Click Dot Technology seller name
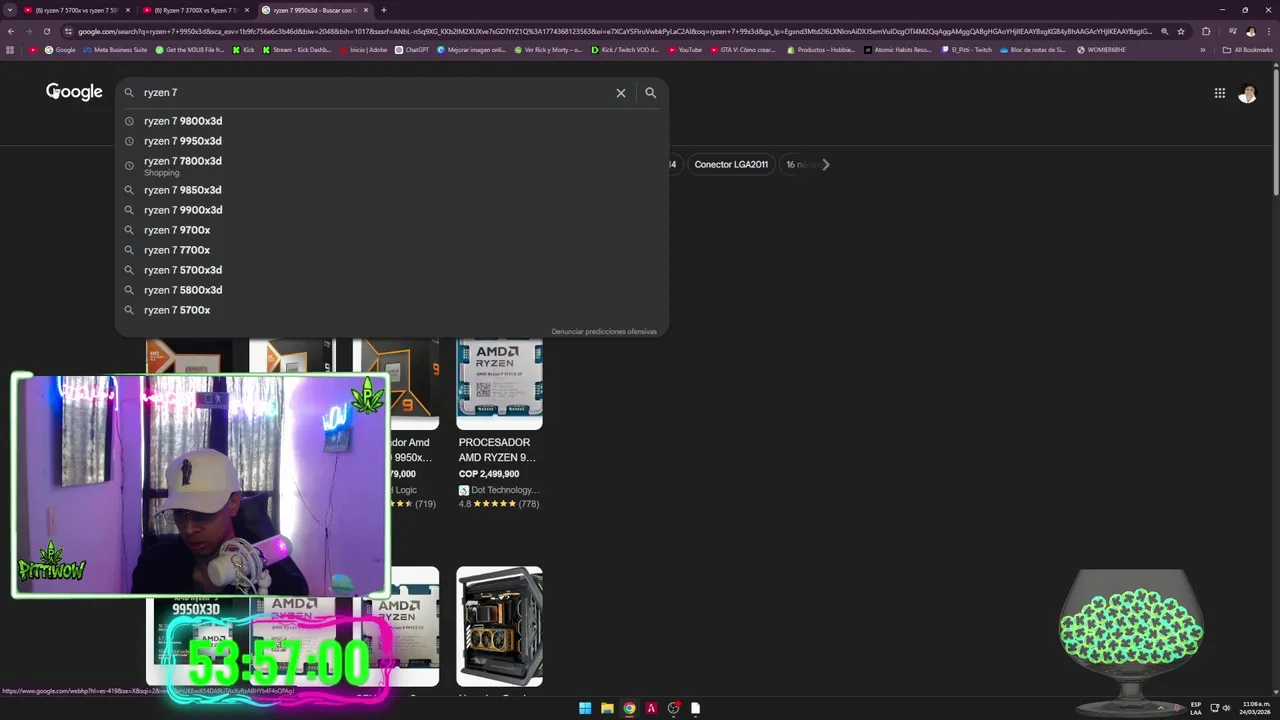The image size is (1280, 720). pyautogui.click(x=506, y=490)
